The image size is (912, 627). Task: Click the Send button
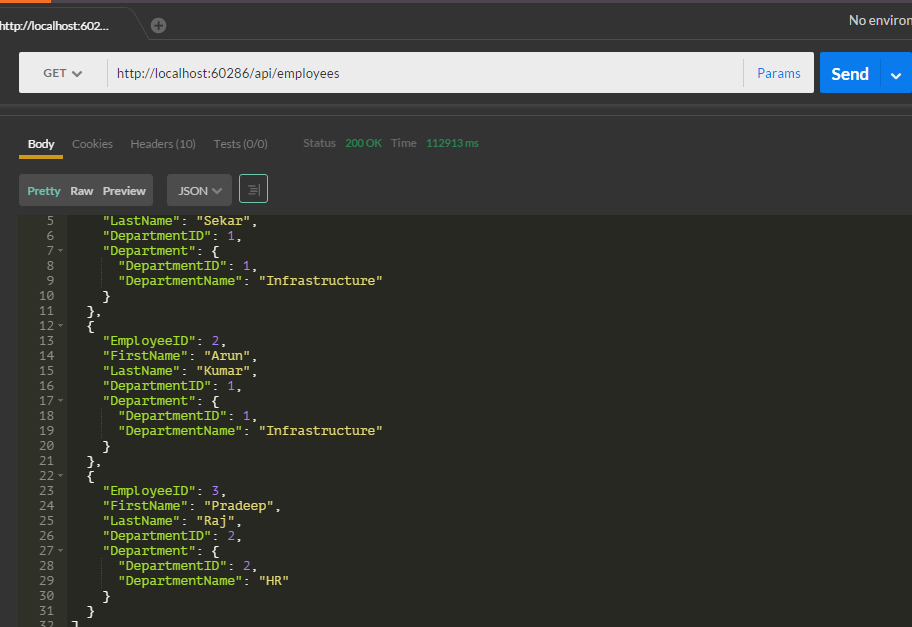pos(849,74)
